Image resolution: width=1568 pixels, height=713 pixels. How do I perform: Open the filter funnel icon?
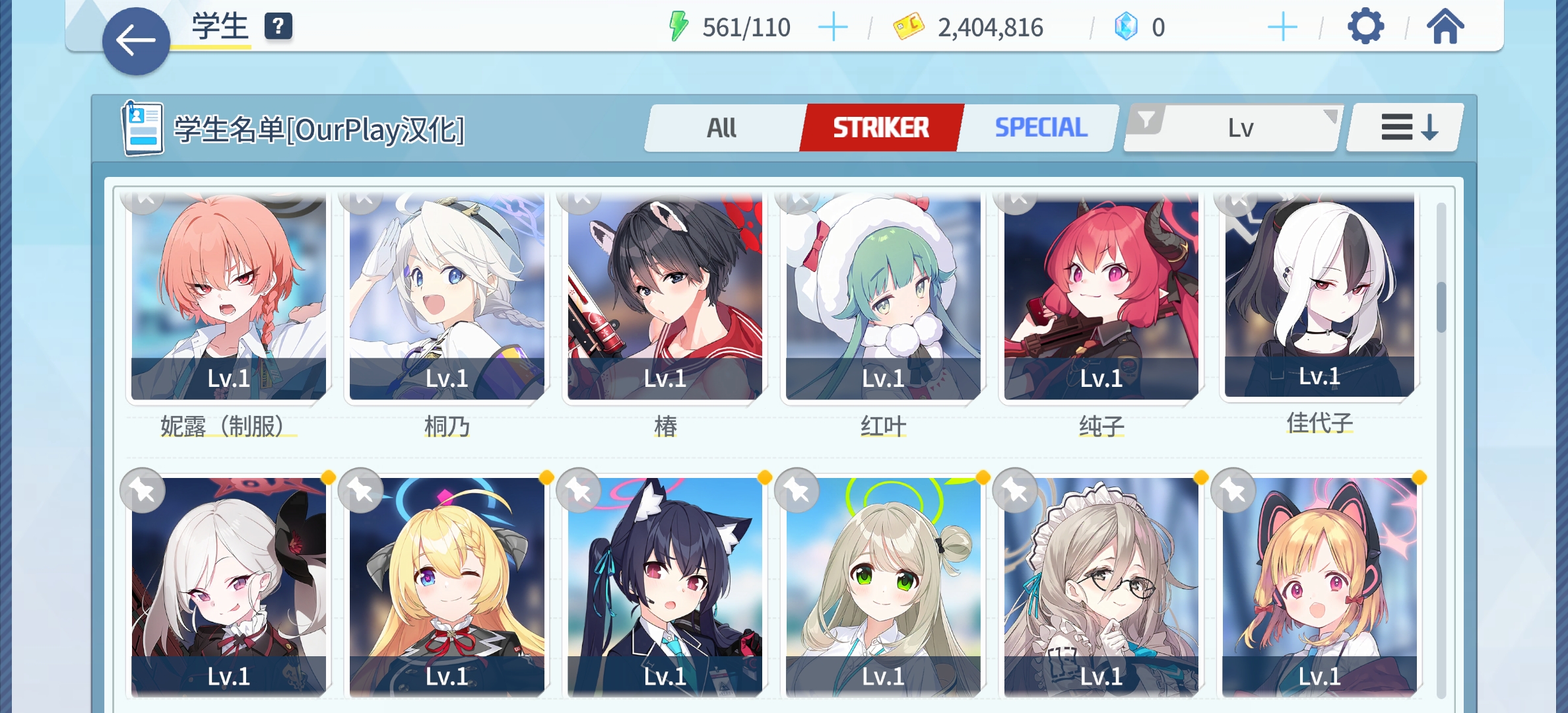pos(1146,120)
